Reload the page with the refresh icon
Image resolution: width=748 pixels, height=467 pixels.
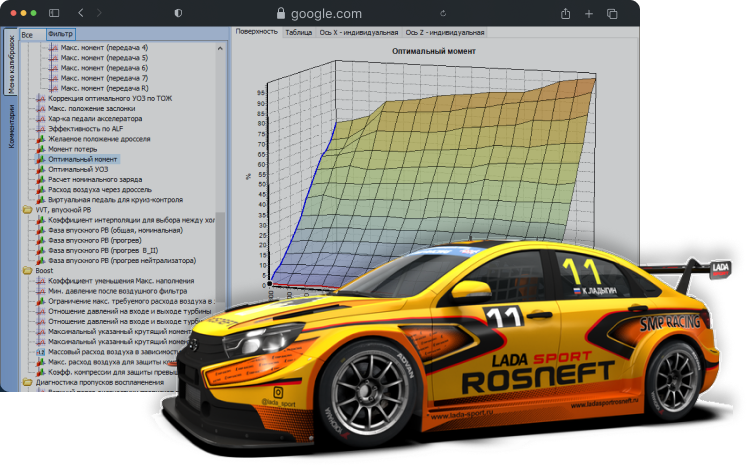point(443,13)
